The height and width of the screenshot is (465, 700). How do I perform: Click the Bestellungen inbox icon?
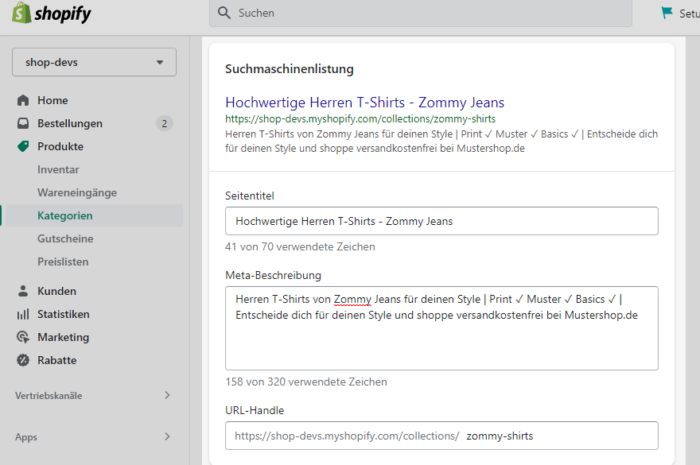coord(23,123)
